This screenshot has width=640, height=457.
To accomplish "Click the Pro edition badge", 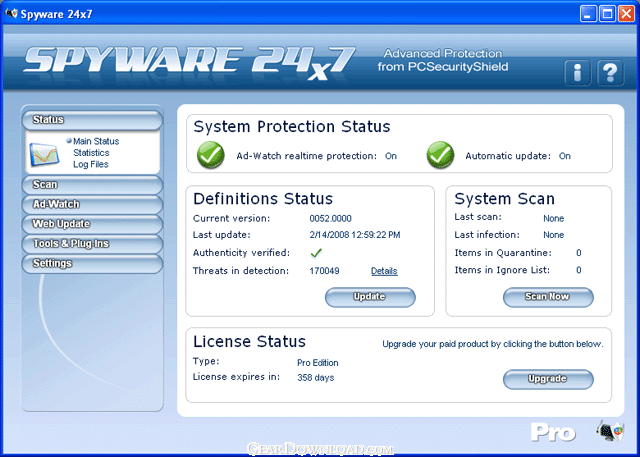I will 553,433.
